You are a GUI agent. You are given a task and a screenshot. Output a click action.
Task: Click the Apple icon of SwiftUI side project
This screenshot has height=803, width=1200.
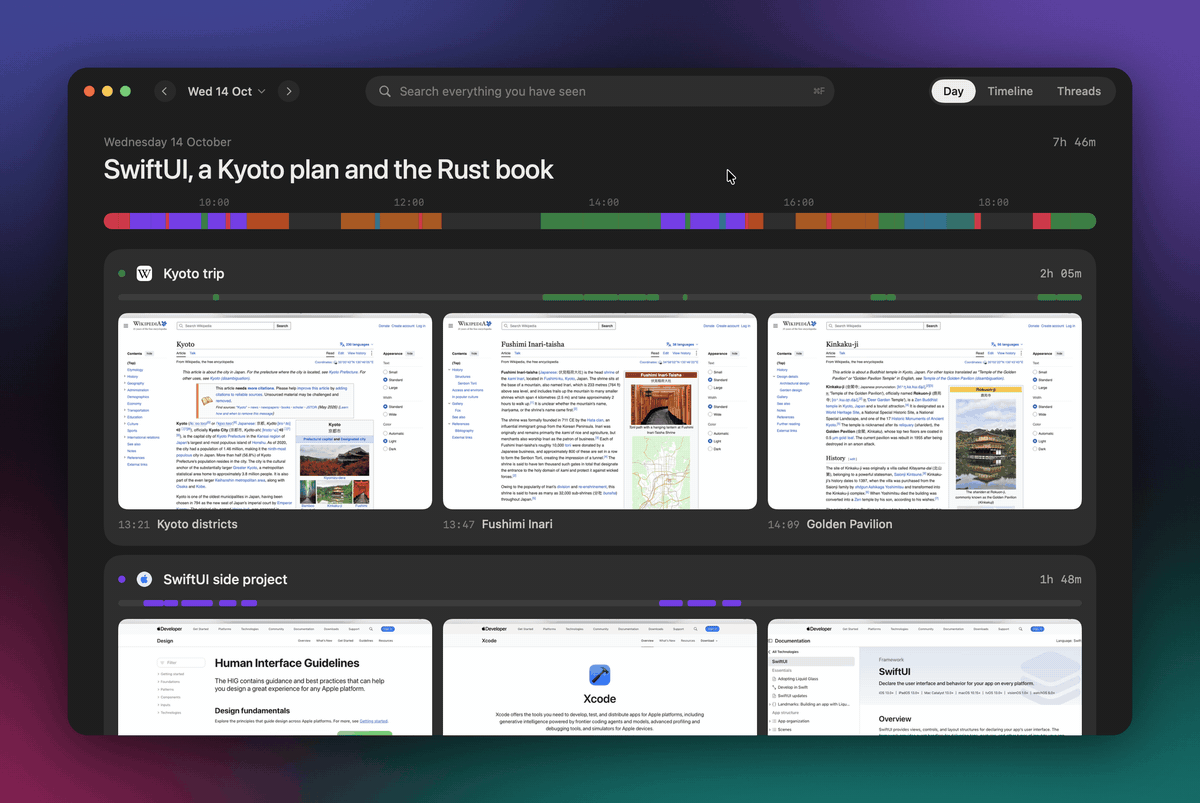coord(144,579)
